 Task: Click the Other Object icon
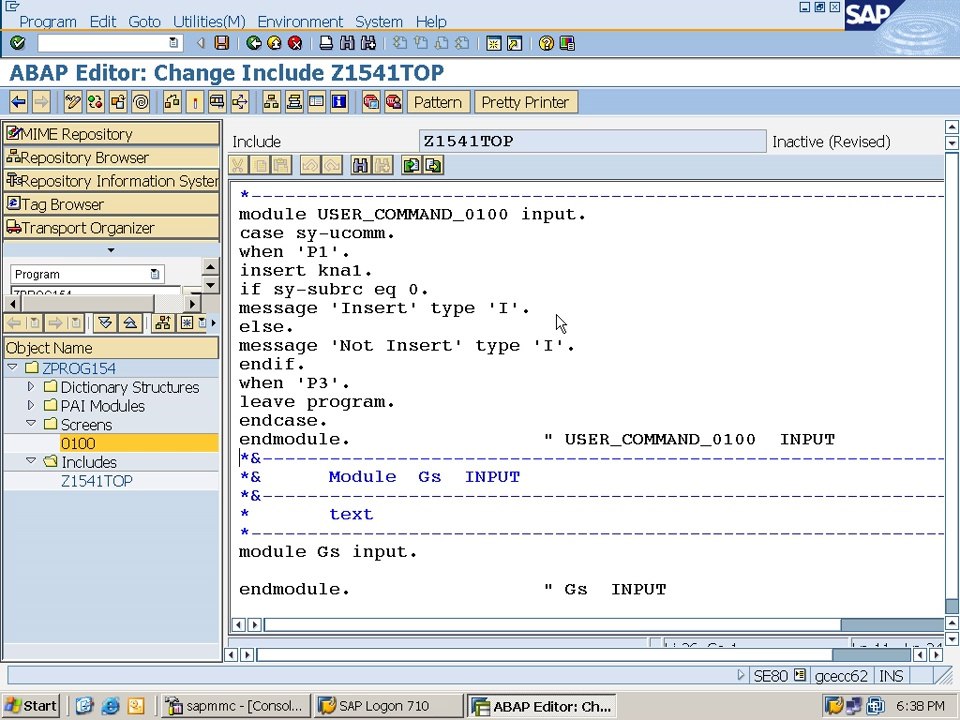(118, 102)
